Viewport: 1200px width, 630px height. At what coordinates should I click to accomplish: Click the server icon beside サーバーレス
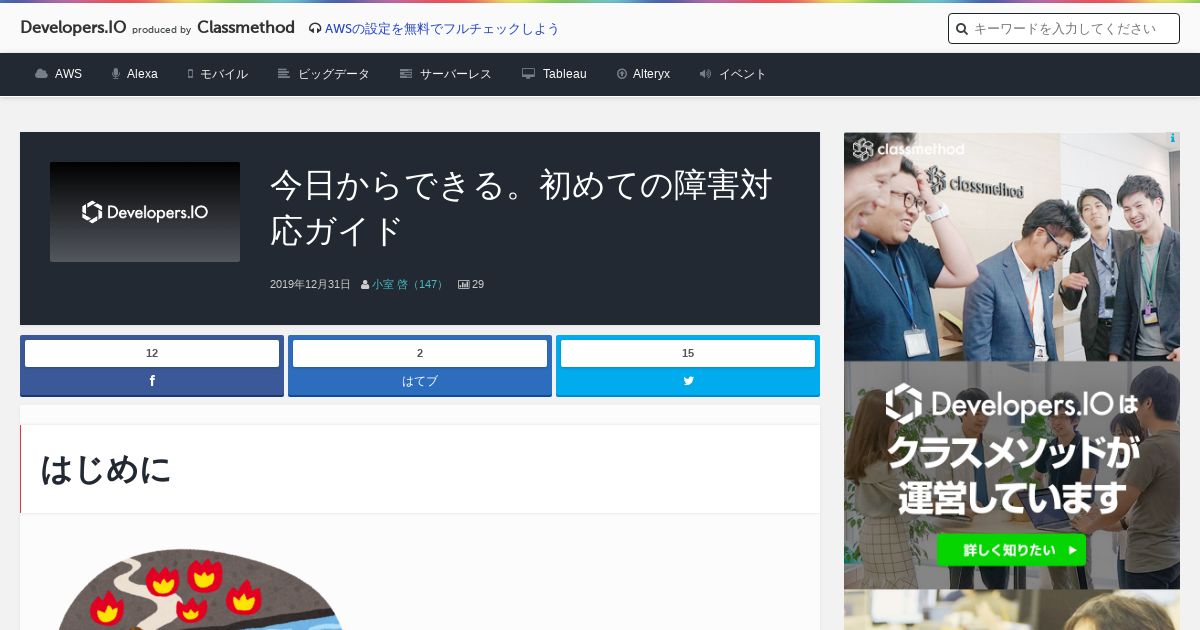[x=406, y=74]
